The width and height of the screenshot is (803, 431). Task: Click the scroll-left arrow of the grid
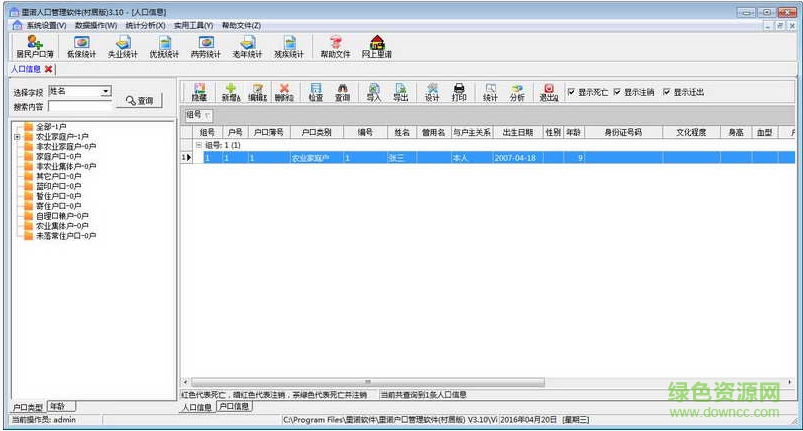click(x=185, y=382)
